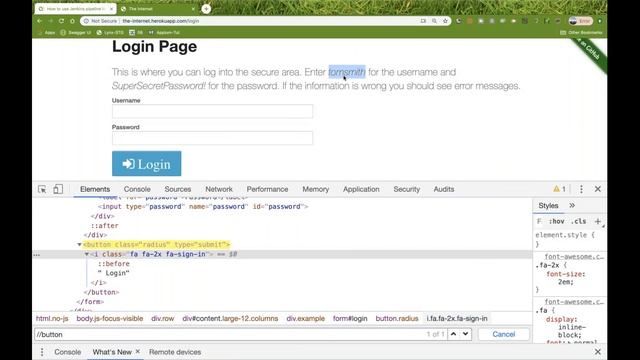This screenshot has height=360, width=640.
Task: Select form#login breadcrumb
Action: tap(350, 318)
